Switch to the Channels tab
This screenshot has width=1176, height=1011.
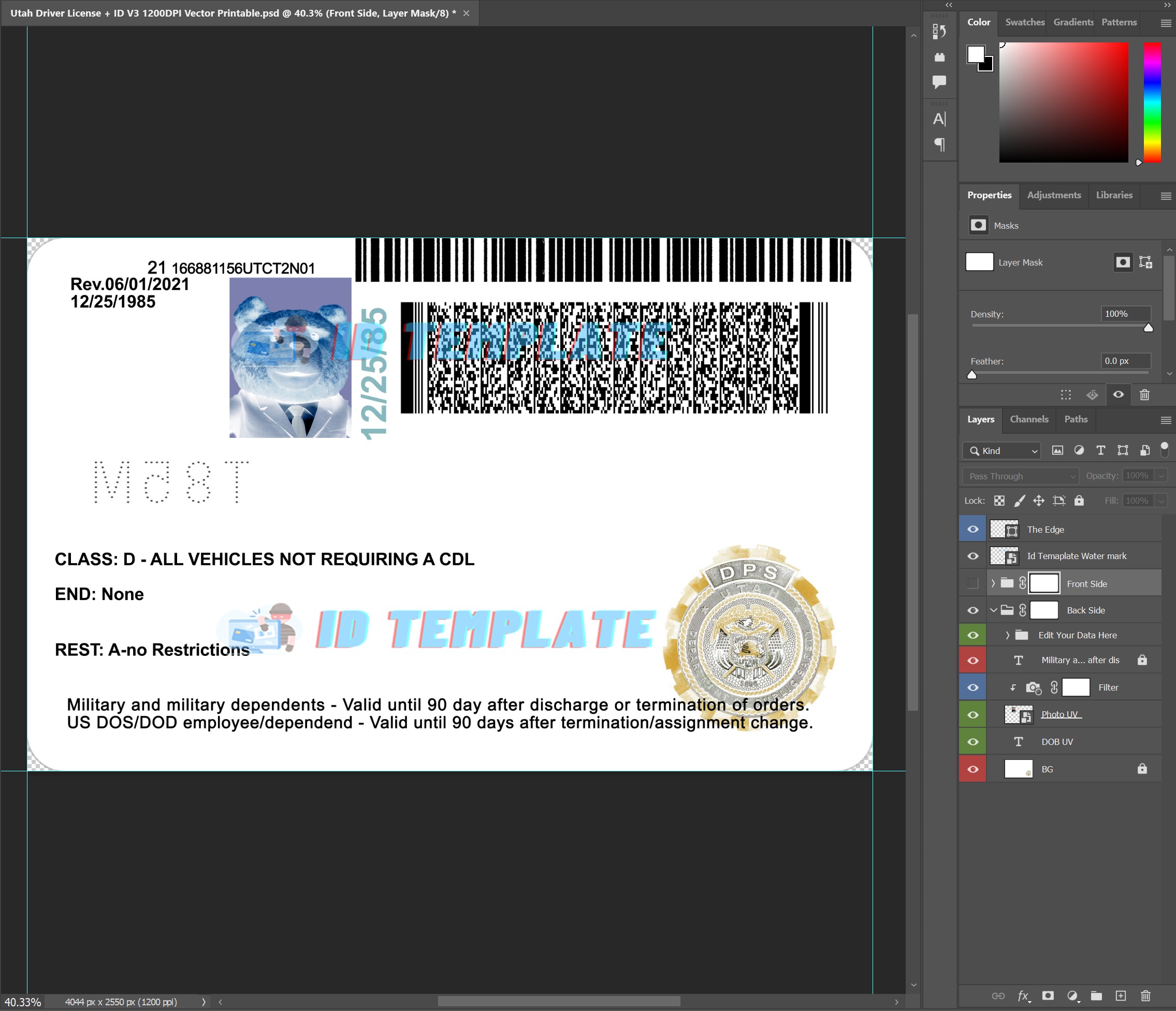coord(1029,419)
